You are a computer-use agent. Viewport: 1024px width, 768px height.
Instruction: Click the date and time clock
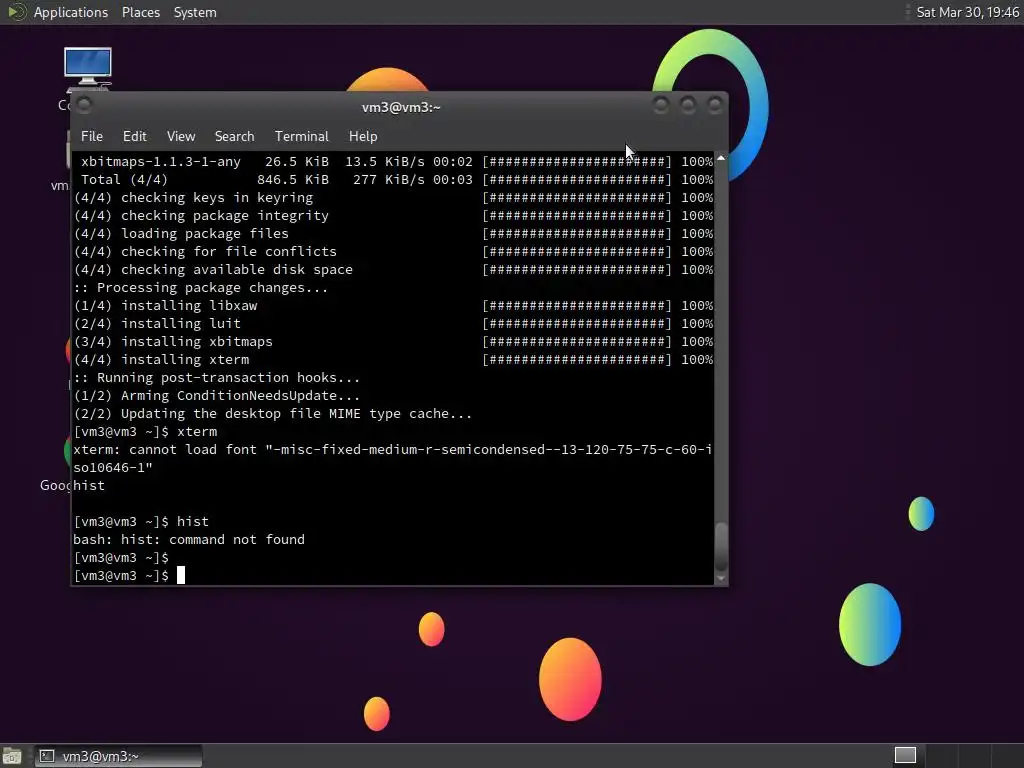[967, 12]
